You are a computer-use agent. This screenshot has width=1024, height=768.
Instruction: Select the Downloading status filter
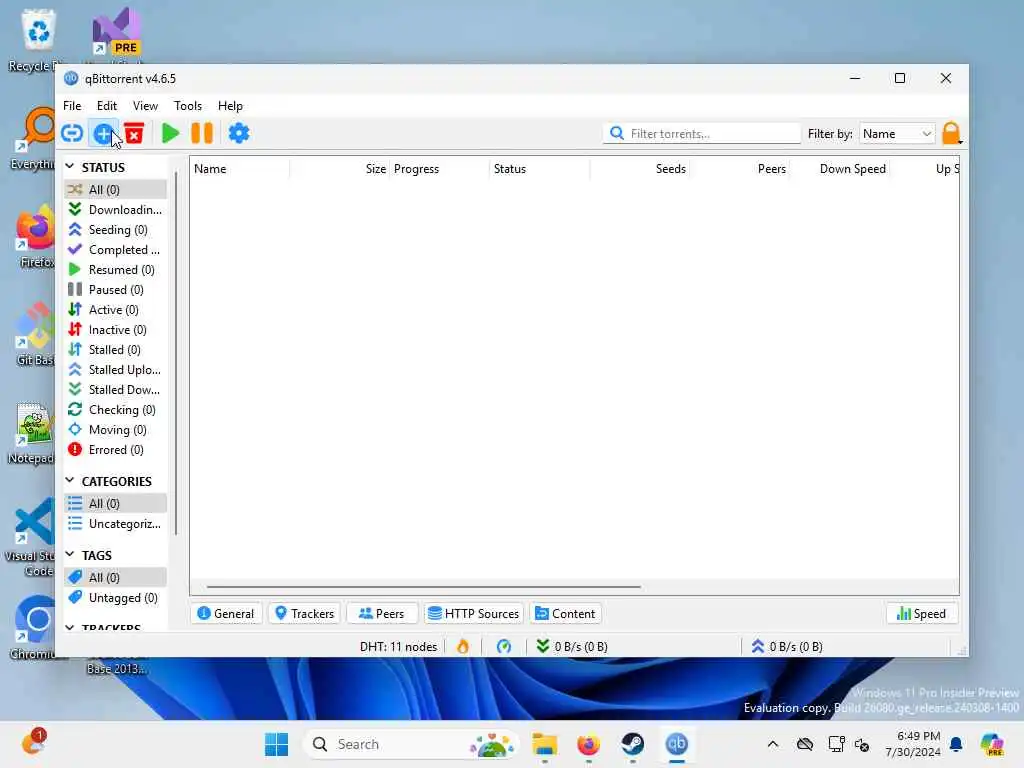[116, 210]
